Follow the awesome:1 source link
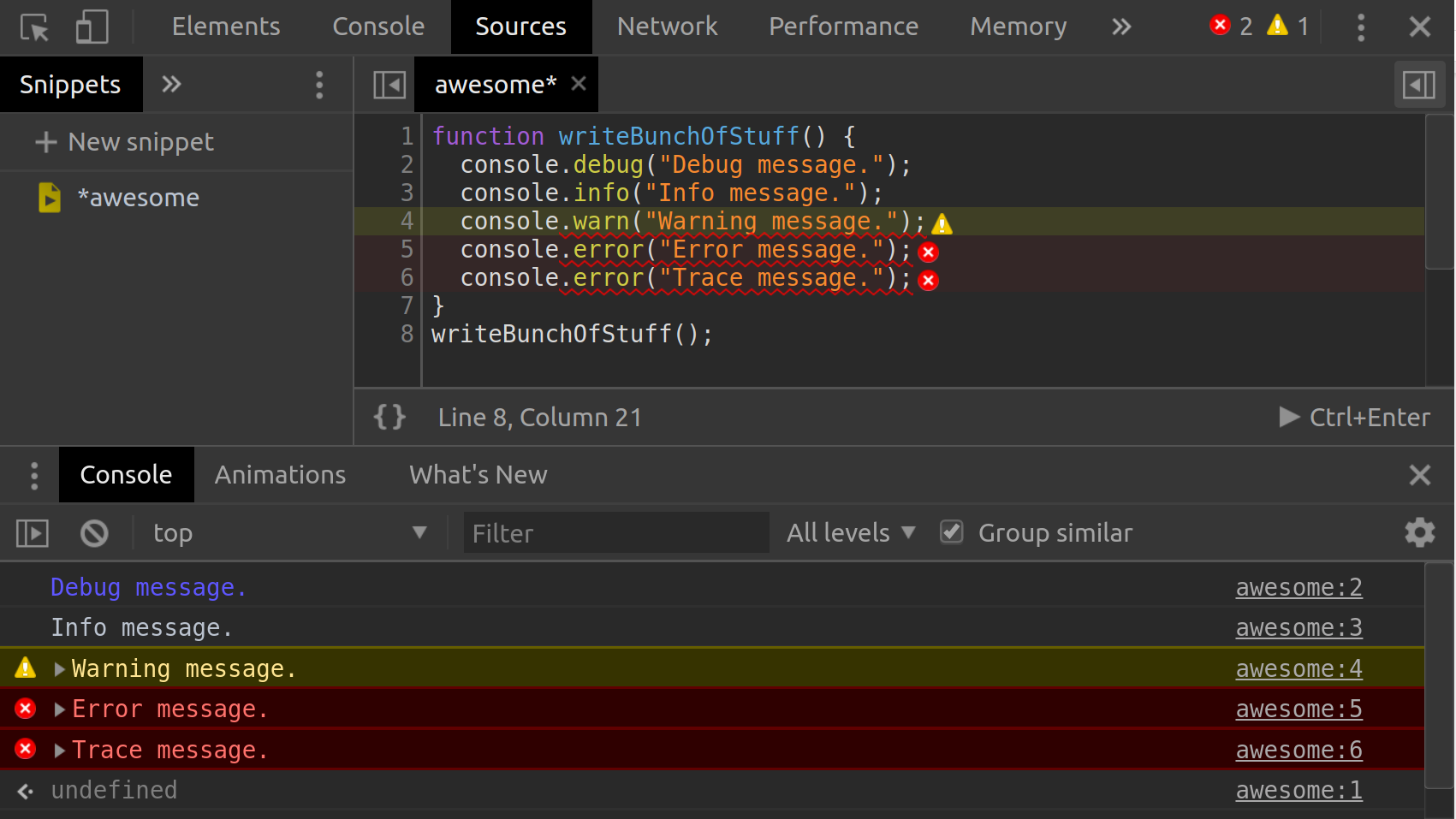Viewport: 1456px width, 819px height. (x=1299, y=791)
